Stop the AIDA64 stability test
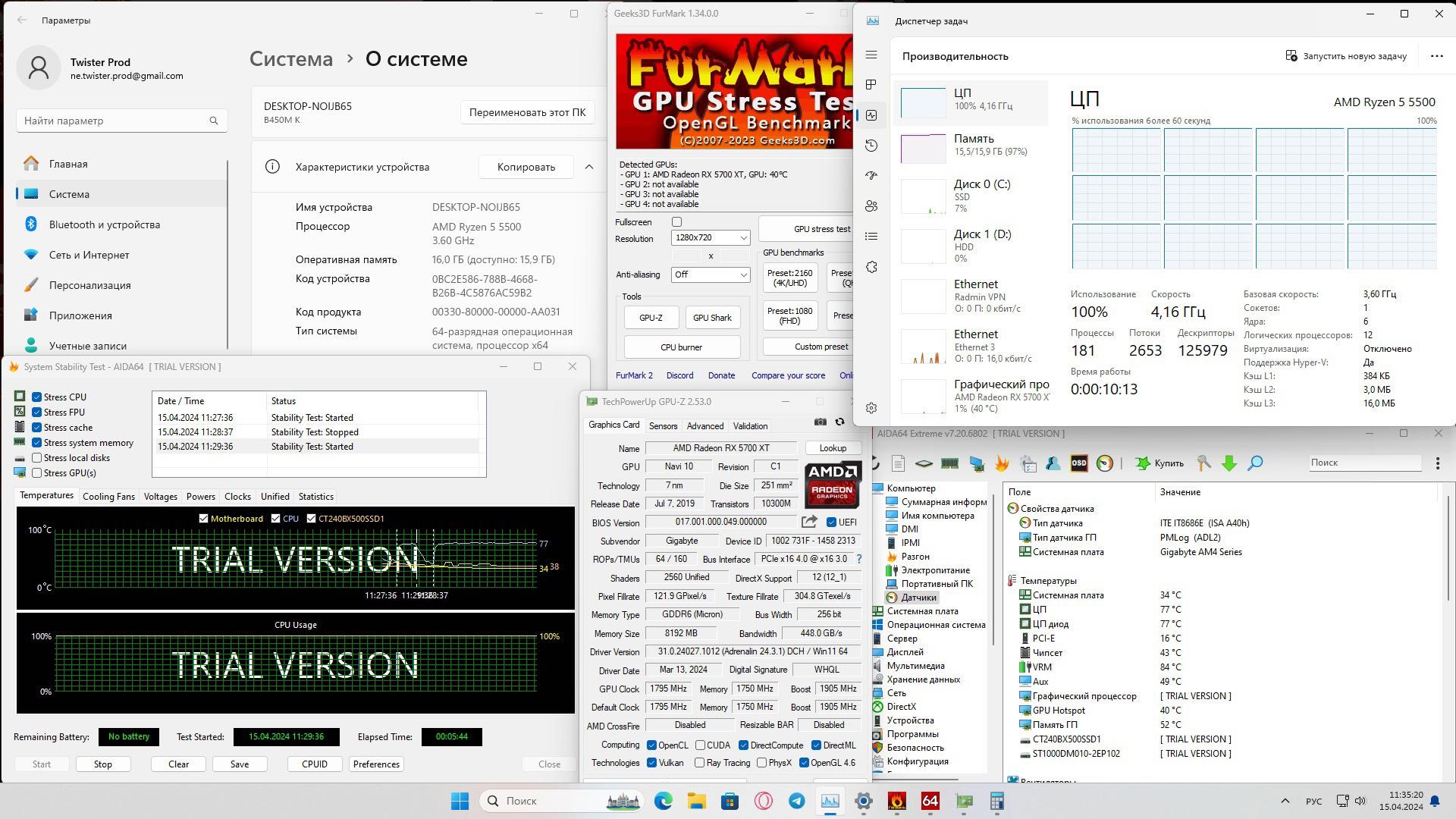 tap(103, 764)
